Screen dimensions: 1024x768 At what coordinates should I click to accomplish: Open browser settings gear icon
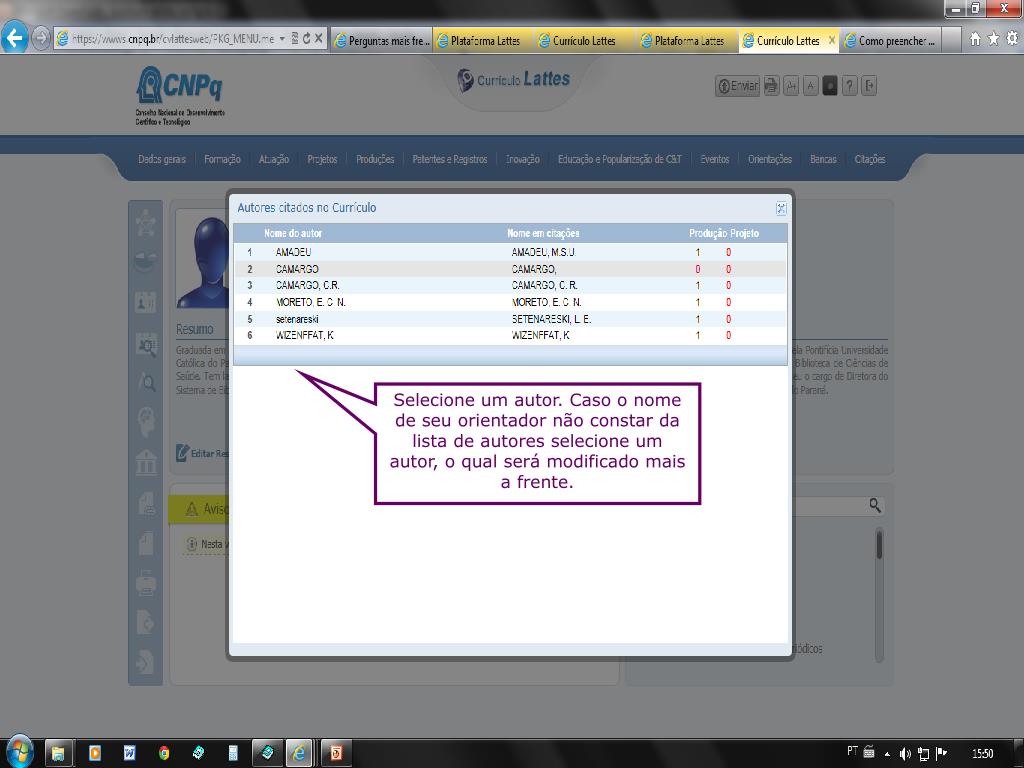[x=1012, y=39]
